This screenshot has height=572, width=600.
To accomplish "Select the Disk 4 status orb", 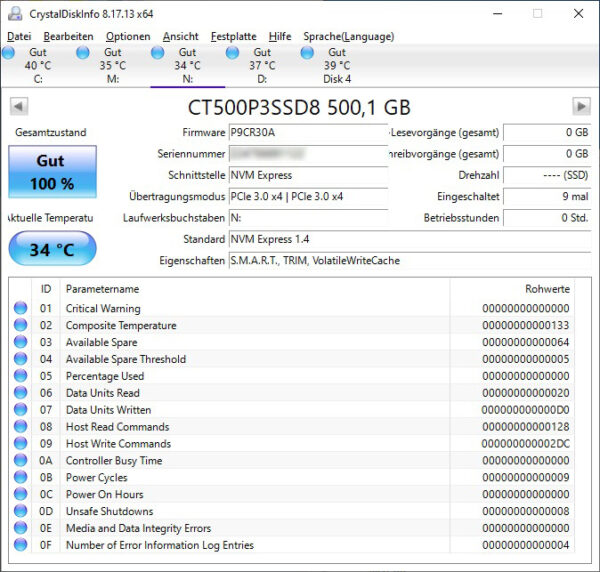I will pos(307,52).
